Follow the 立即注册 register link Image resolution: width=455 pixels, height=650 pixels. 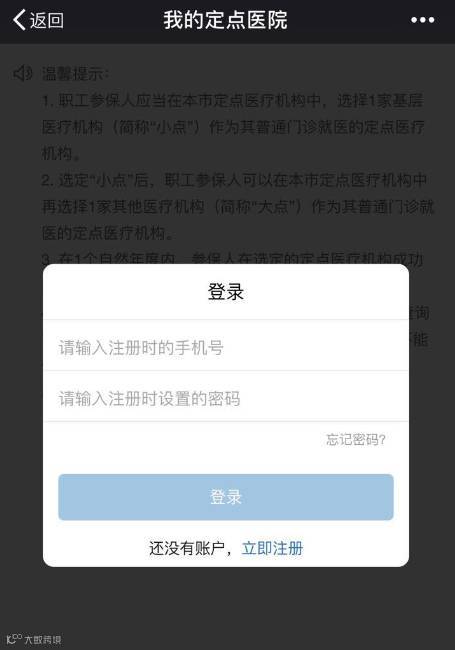(272, 548)
